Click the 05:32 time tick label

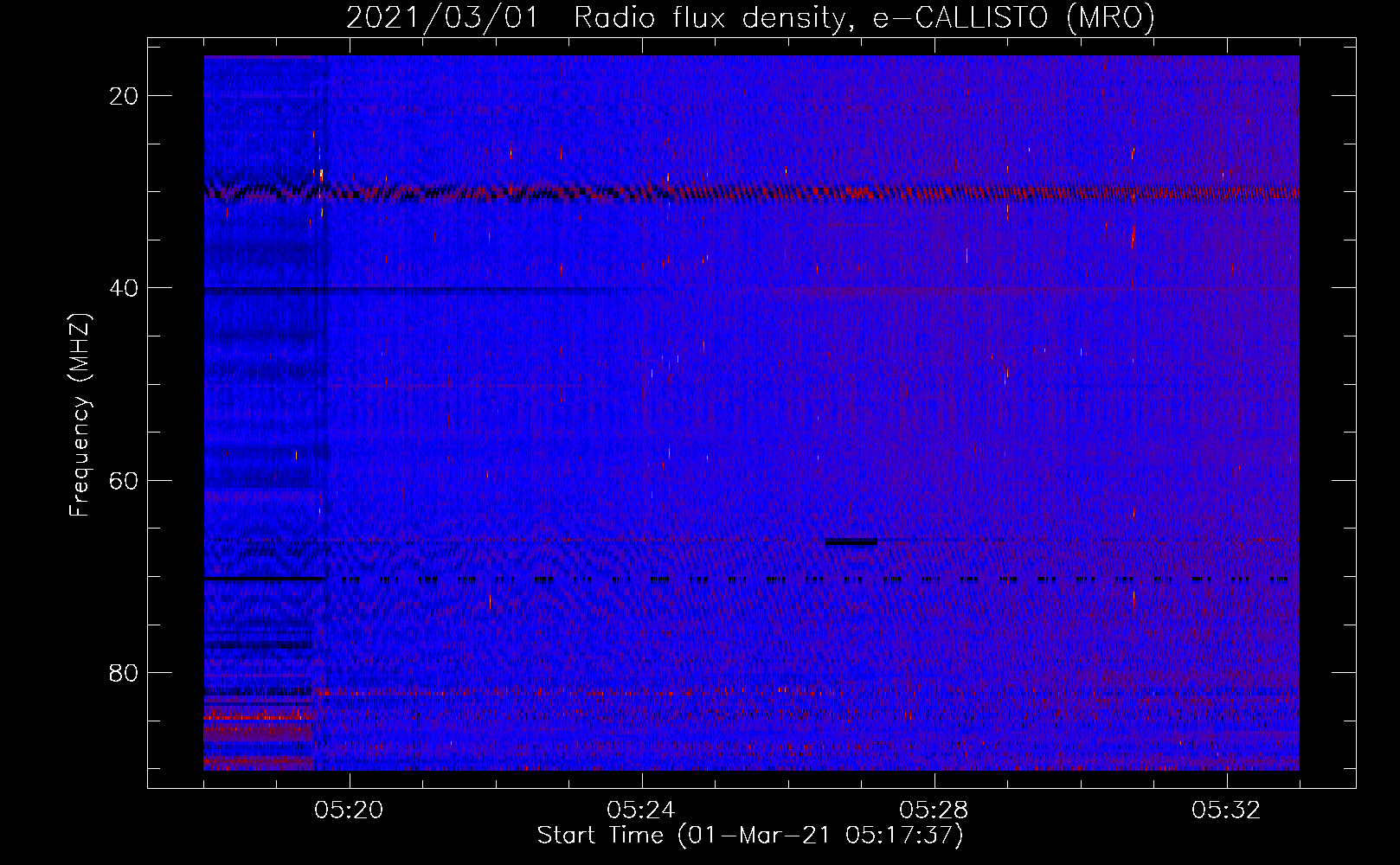1226,811
